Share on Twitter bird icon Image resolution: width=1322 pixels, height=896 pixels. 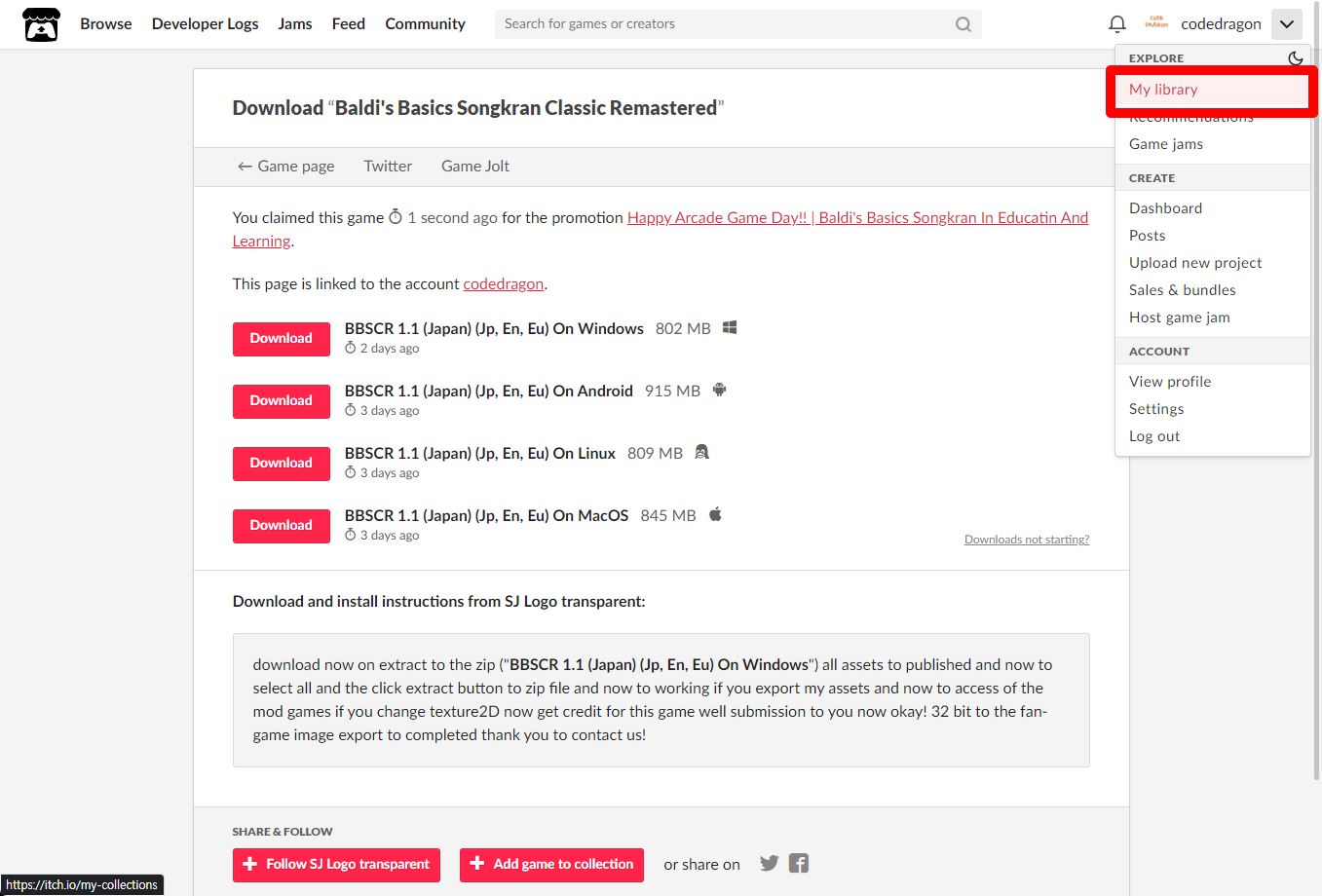pos(770,864)
